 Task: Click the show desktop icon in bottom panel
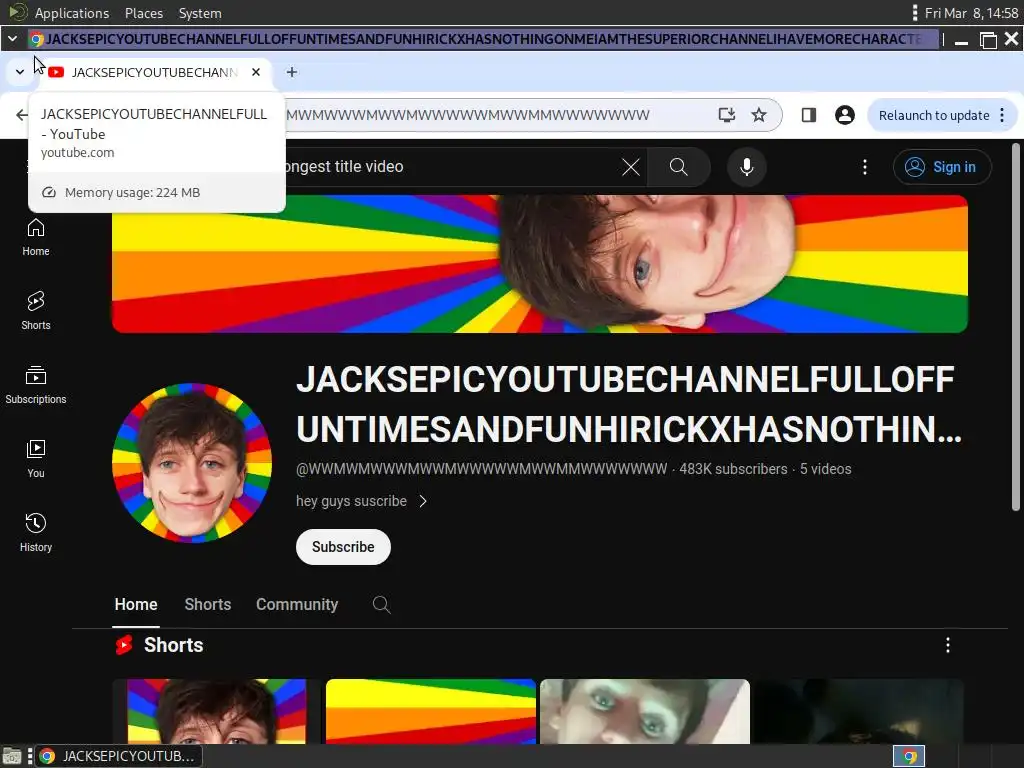12,756
